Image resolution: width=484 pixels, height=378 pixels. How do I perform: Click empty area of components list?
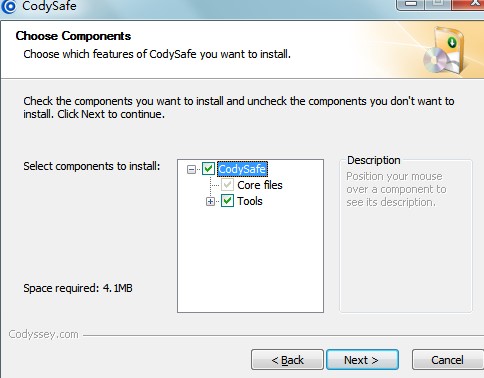click(250, 260)
